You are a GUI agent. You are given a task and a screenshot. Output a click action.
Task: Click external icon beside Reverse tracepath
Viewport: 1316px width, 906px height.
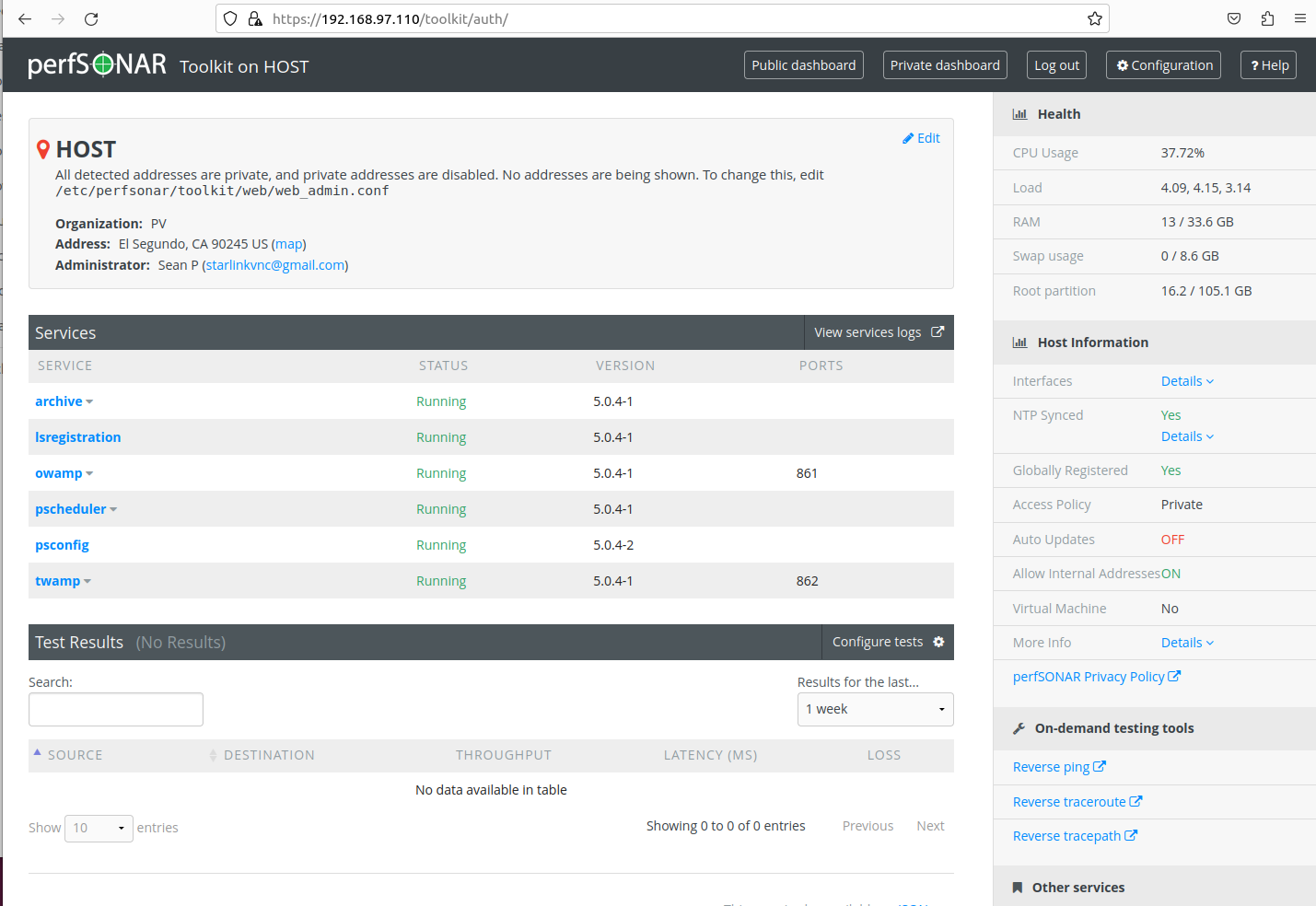point(1131,835)
